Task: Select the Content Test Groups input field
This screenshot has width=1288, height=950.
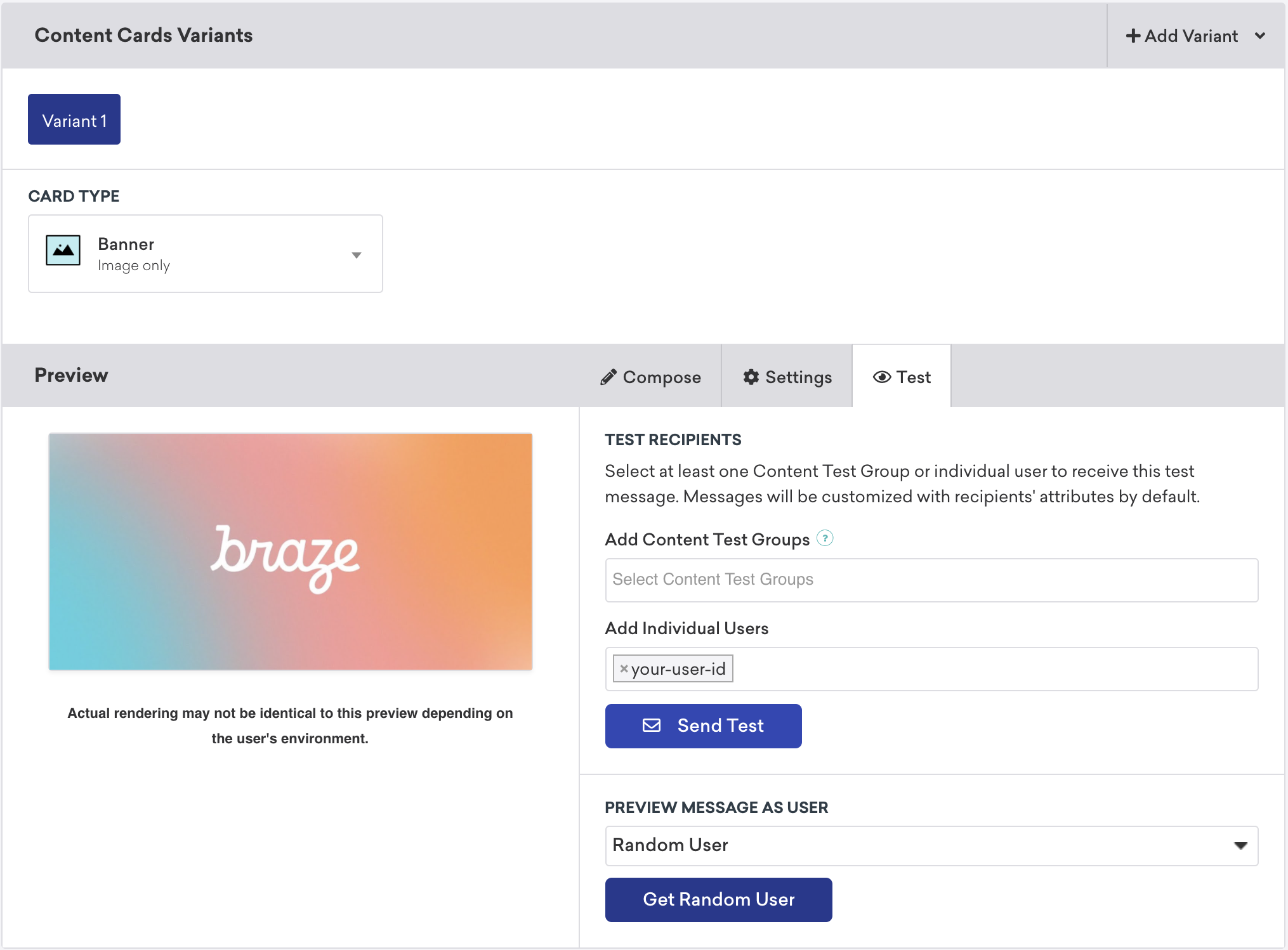Action: pyautogui.click(x=932, y=580)
